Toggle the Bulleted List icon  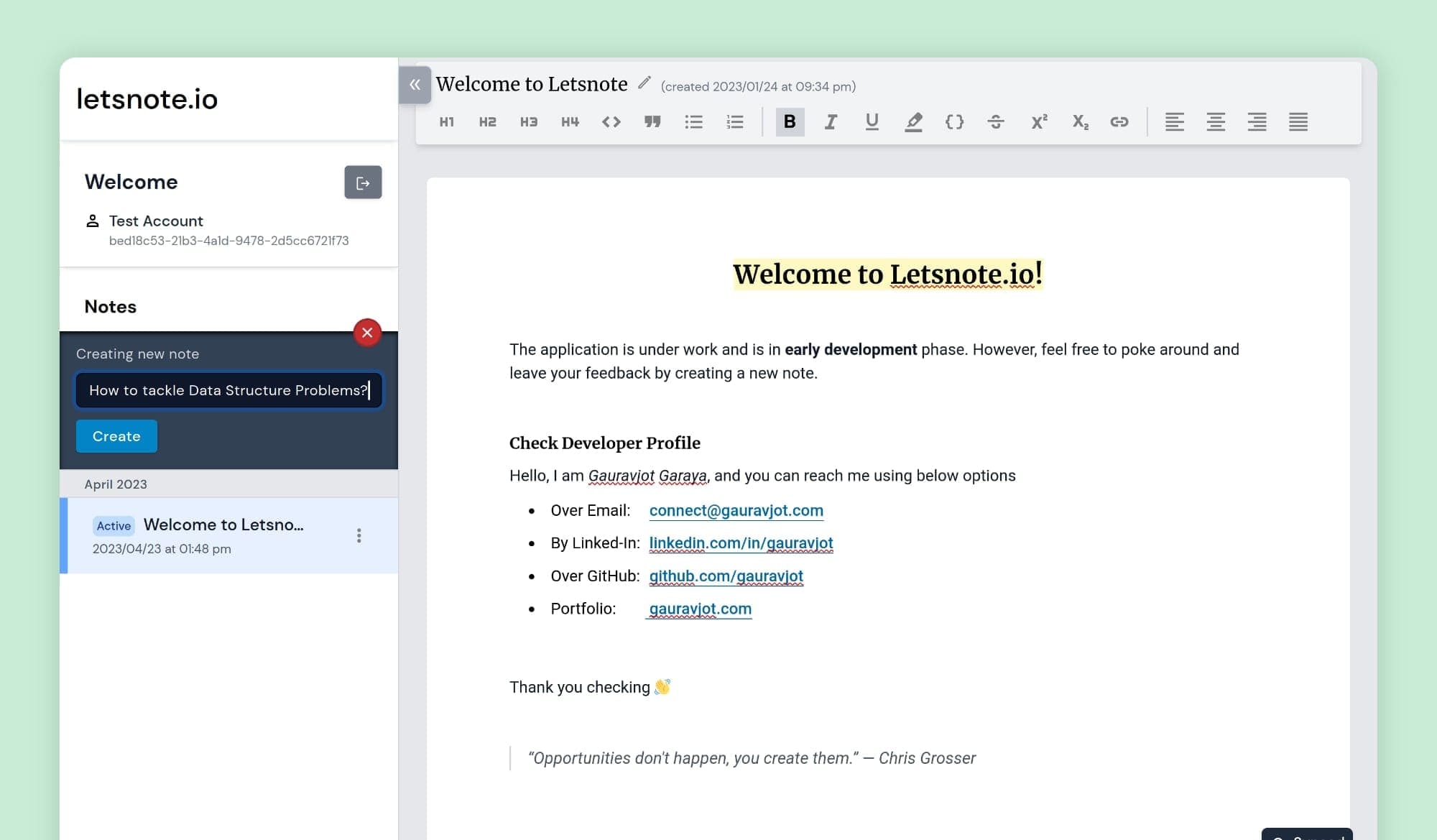click(693, 120)
